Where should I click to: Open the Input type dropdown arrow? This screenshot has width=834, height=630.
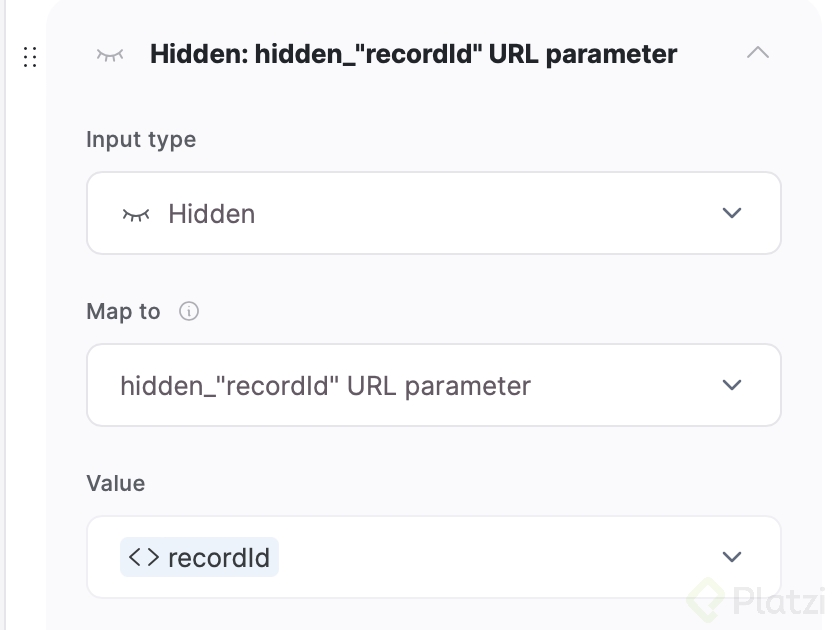coord(732,213)
